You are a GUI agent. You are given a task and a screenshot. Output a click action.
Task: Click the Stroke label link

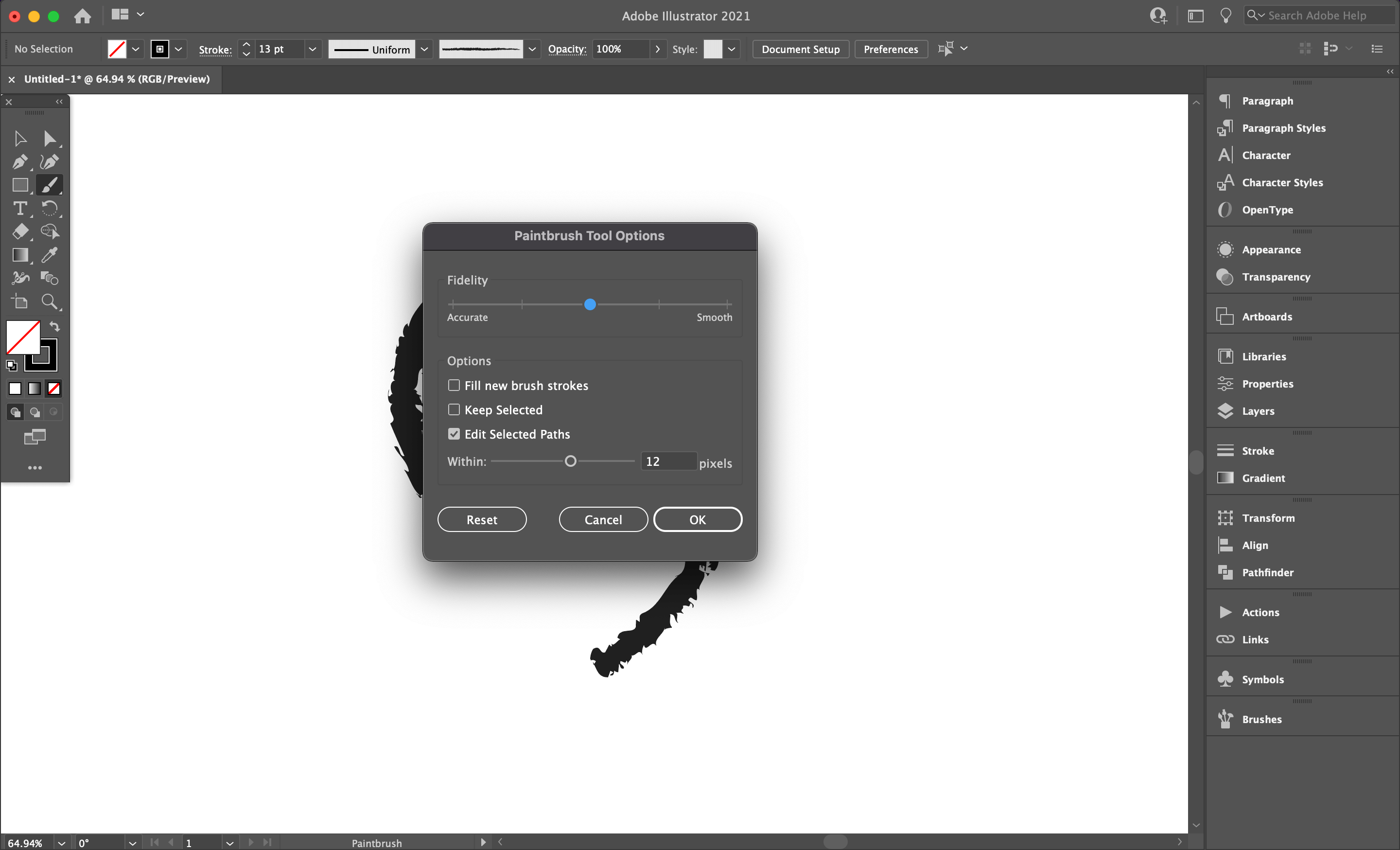coord(215,50)
